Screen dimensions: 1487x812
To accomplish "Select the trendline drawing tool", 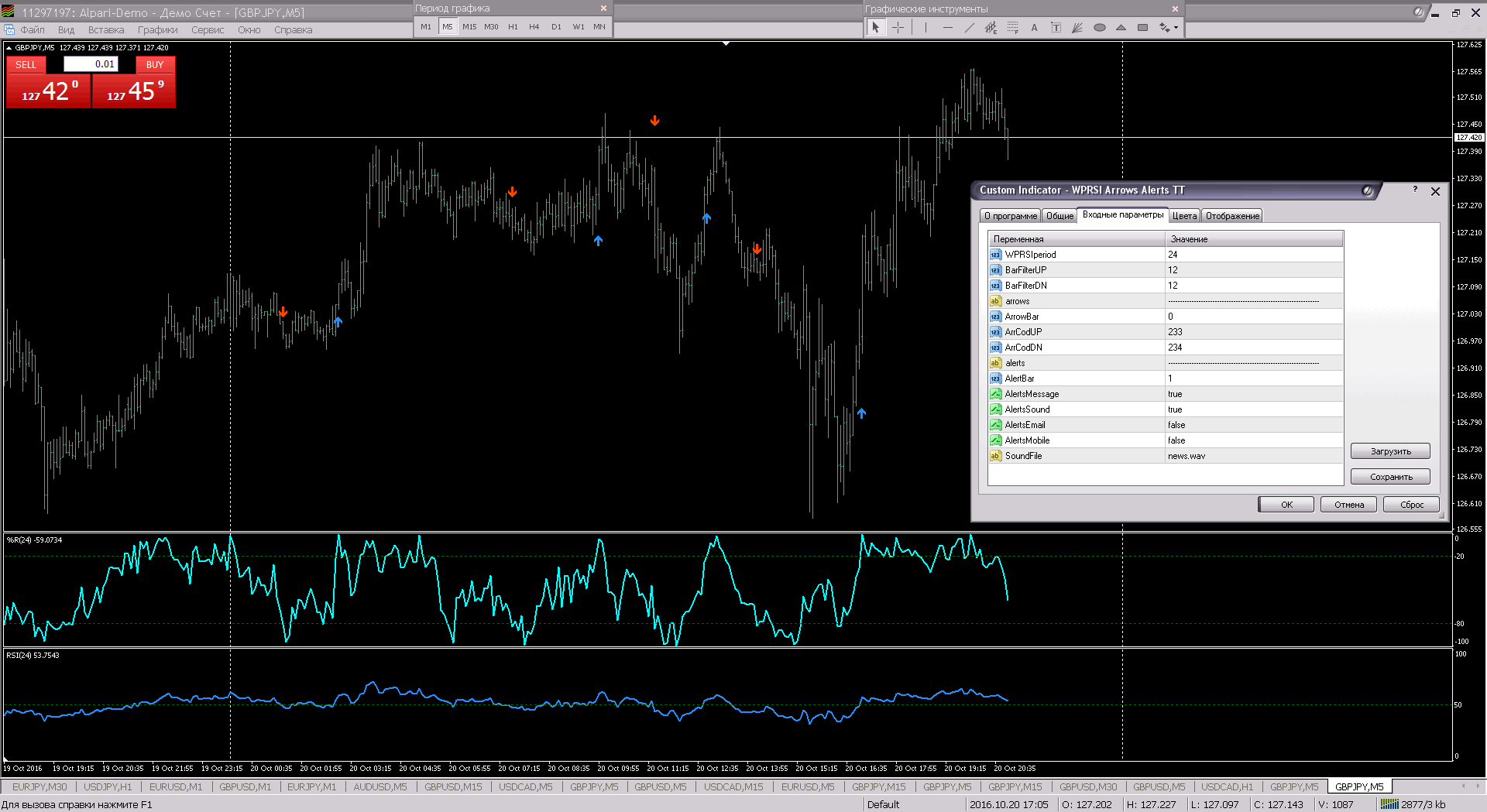I will [969, 28].
